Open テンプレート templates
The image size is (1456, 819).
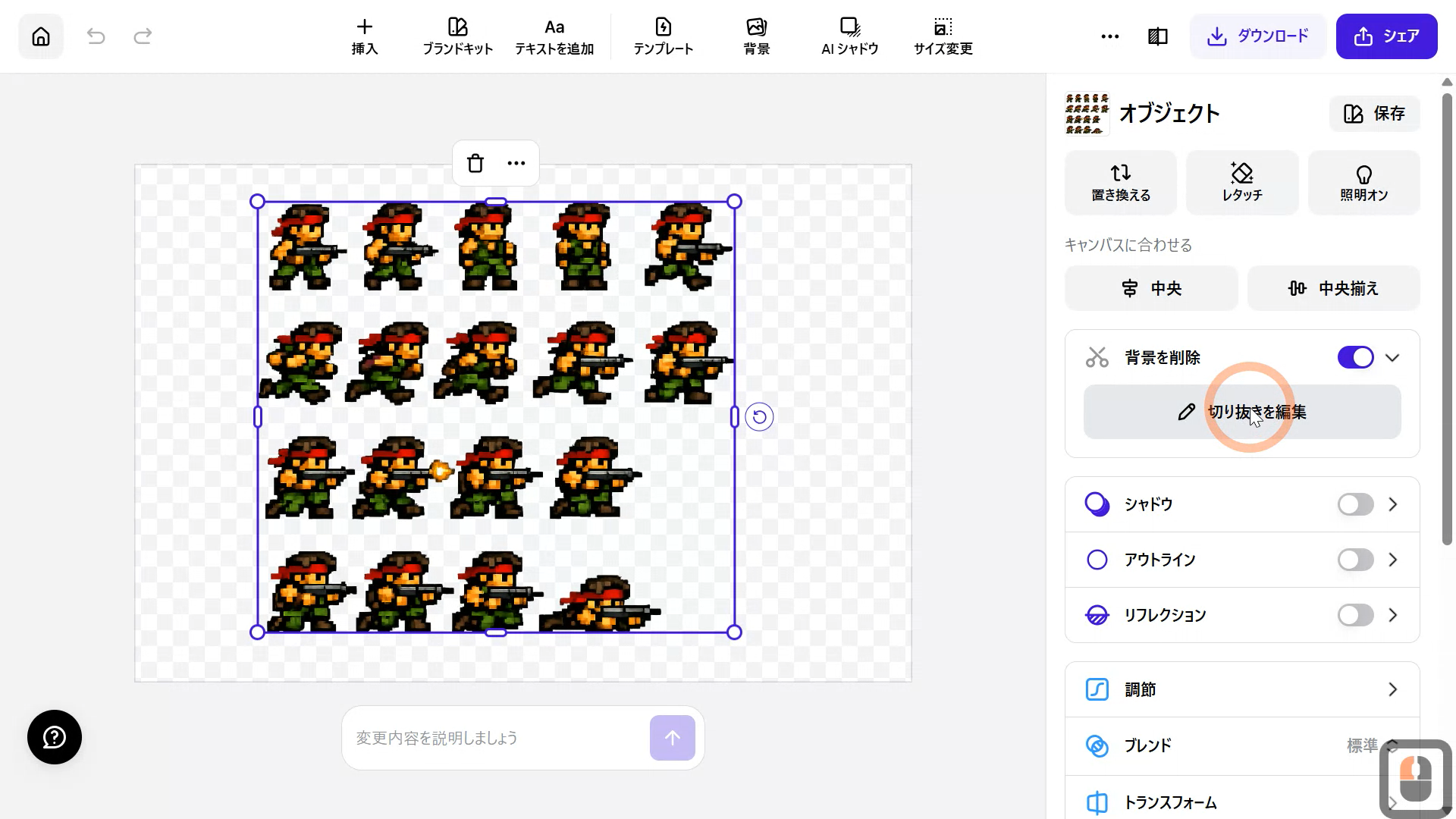pos(664,36)
